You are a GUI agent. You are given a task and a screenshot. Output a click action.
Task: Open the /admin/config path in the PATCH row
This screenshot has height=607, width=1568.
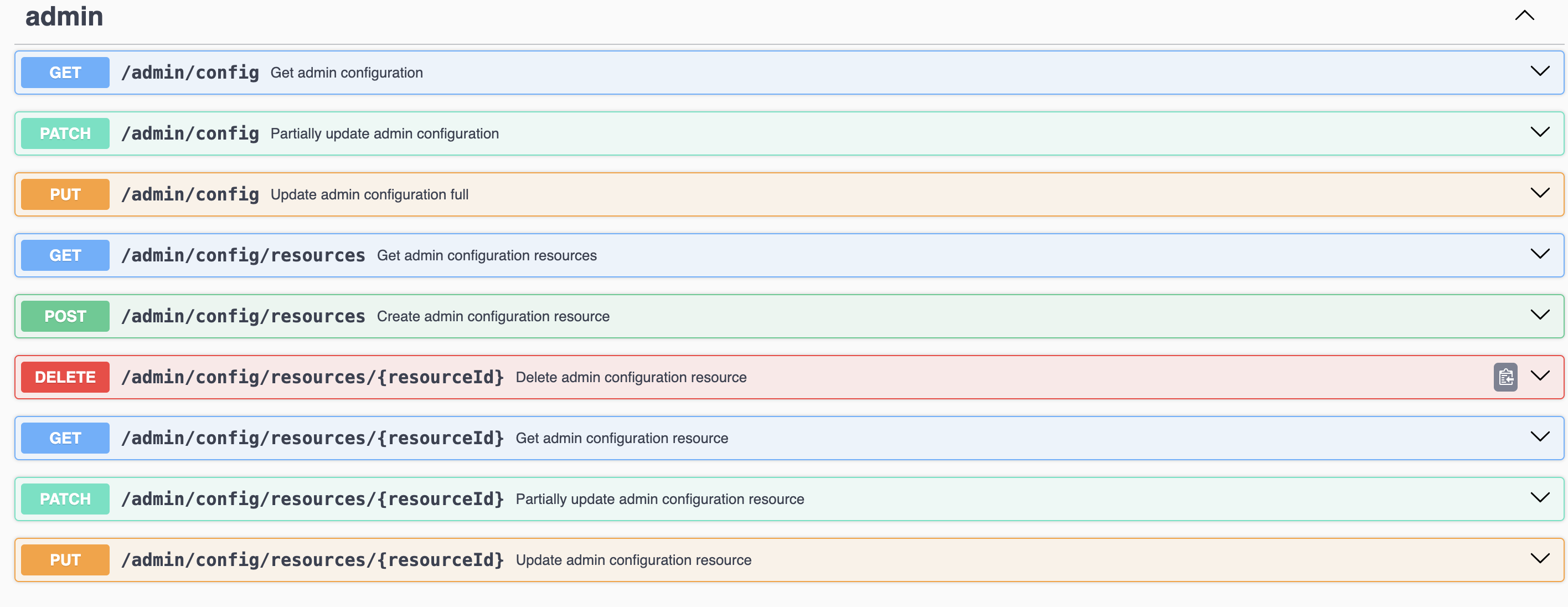190,133
